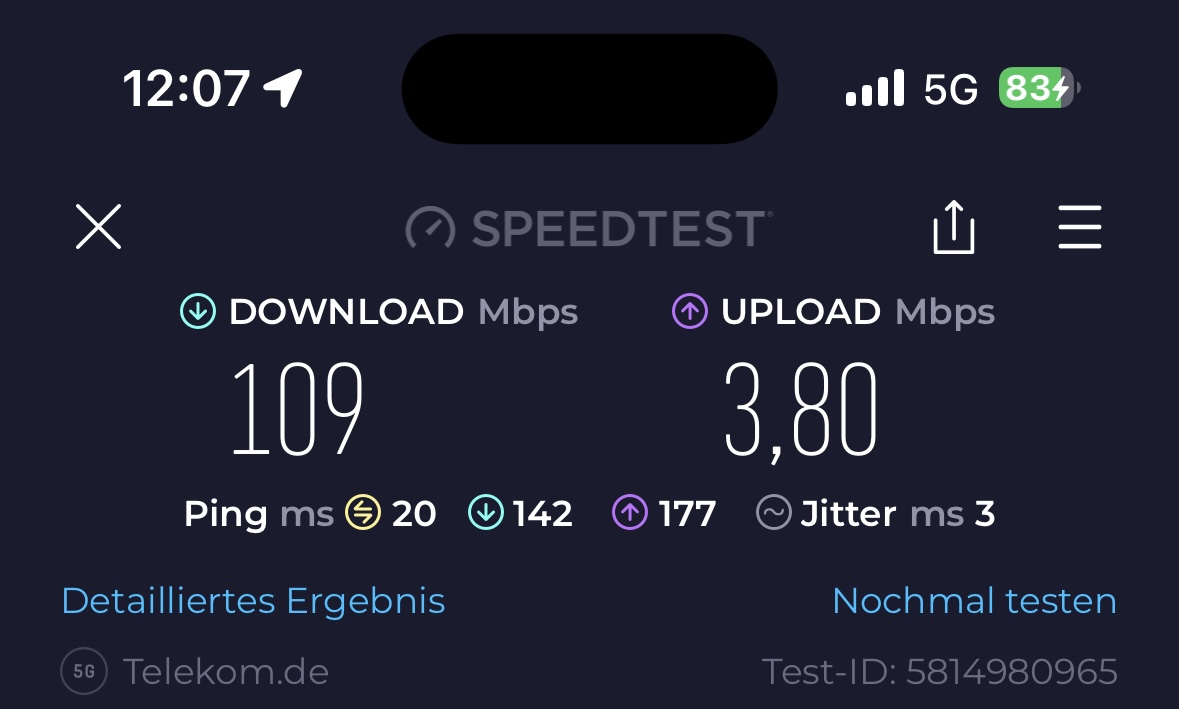The height and width of the screenshot is (709, 1179).
Task: Tap the Speedtest gauge logo icon
Action: coord(430,229)
